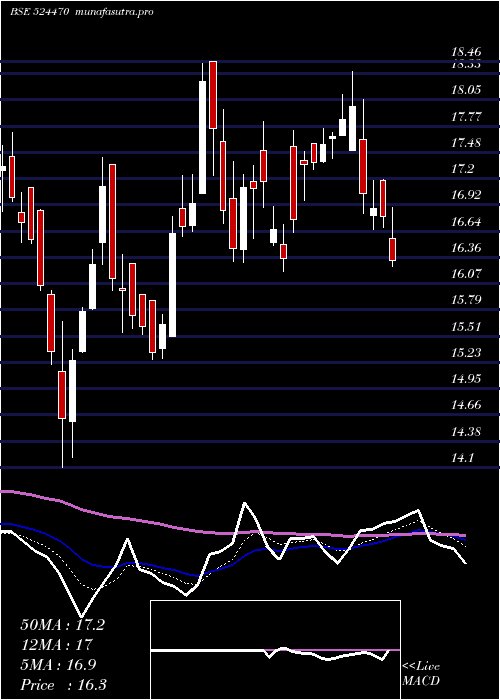The width and height of the screenshot is (500, 700).
Task: Select the 14.38 price level label
Action: coord(467,432)
